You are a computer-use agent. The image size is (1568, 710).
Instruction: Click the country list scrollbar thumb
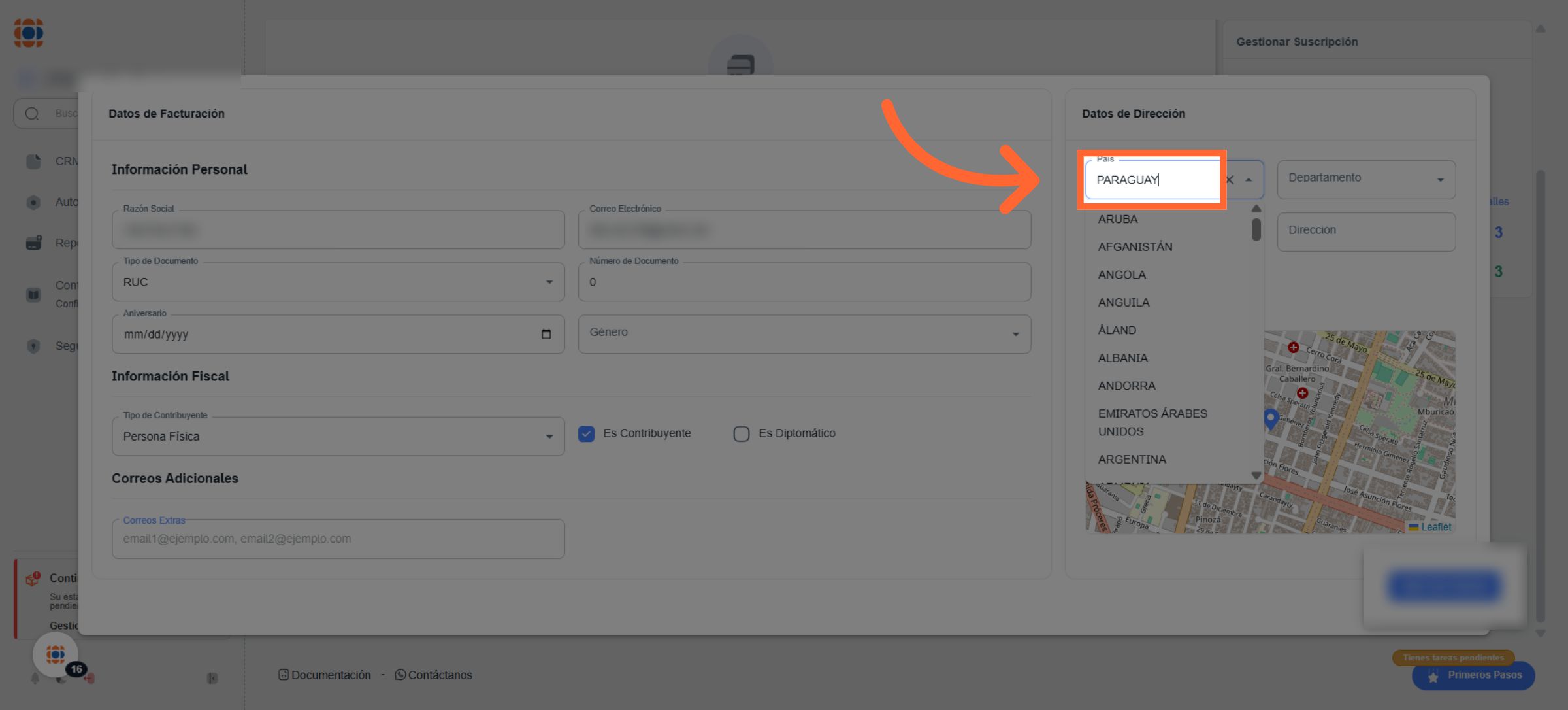(1256, 229)
